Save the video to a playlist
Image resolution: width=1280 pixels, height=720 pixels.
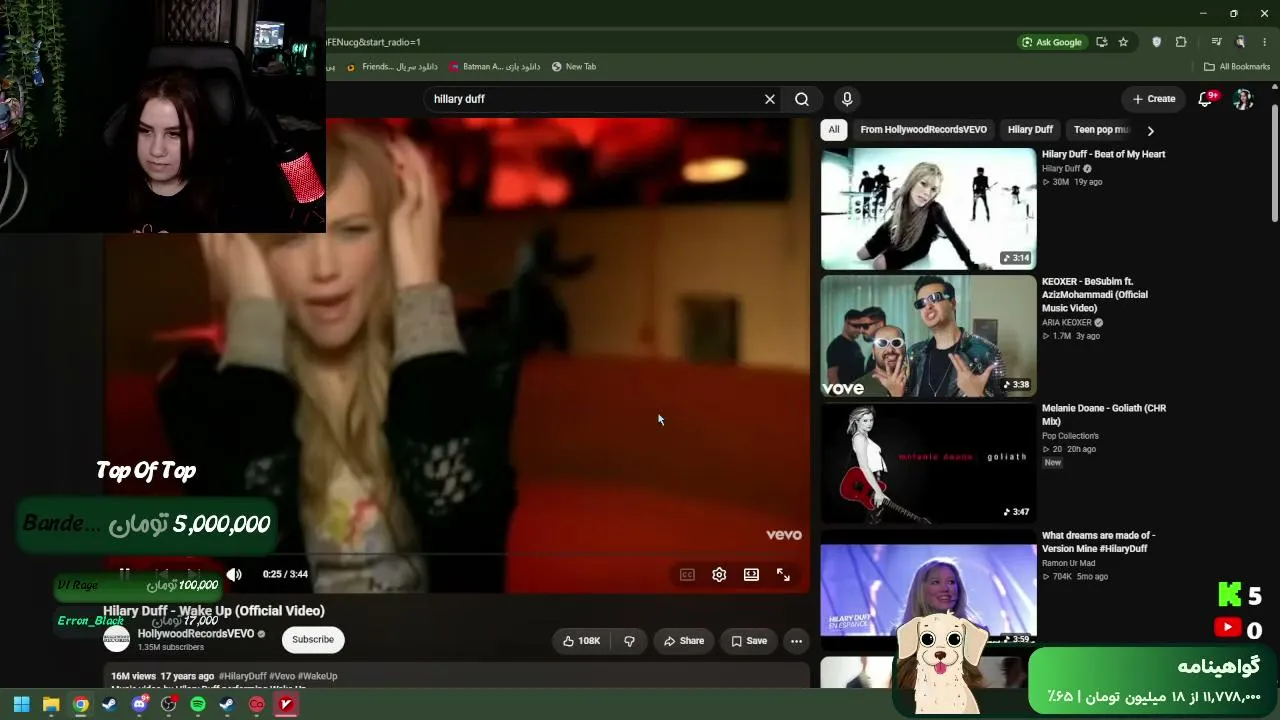click(749, 641)
